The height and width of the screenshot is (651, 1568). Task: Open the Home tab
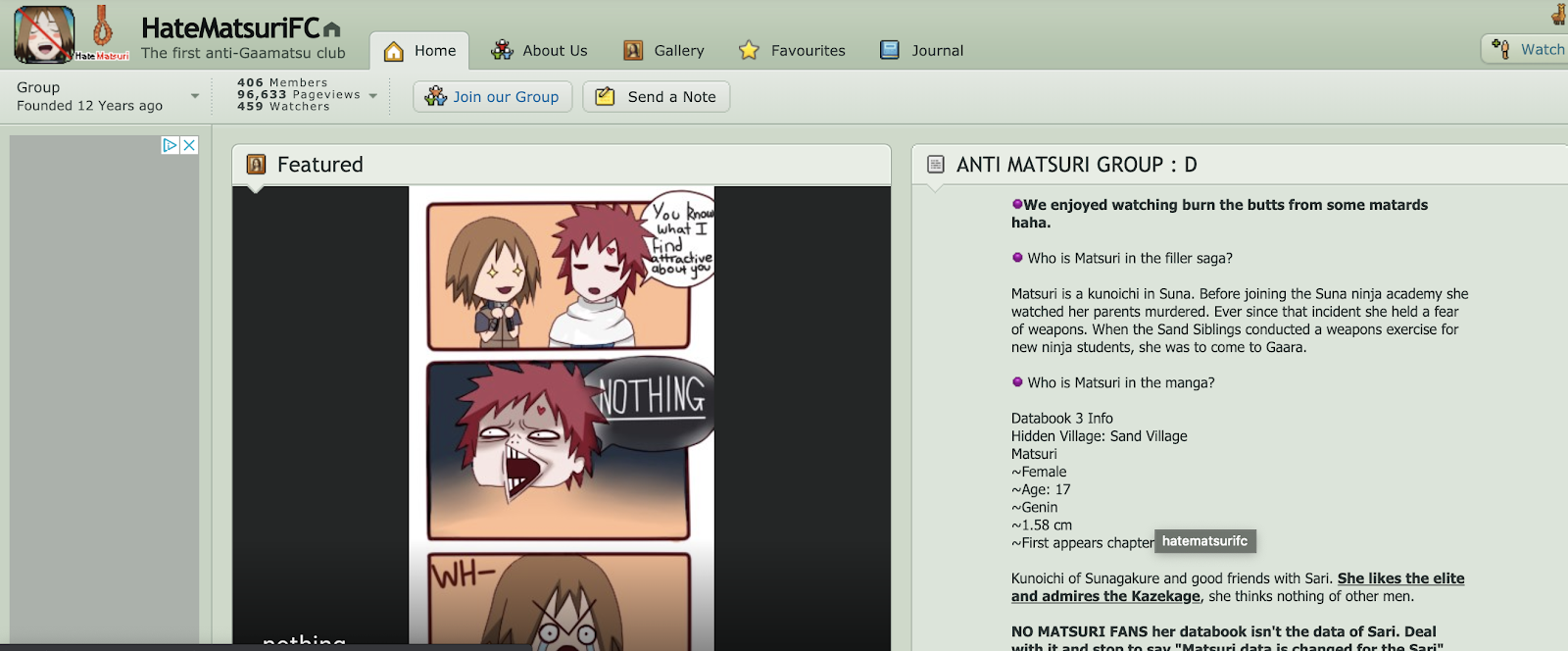pos(419,51)
